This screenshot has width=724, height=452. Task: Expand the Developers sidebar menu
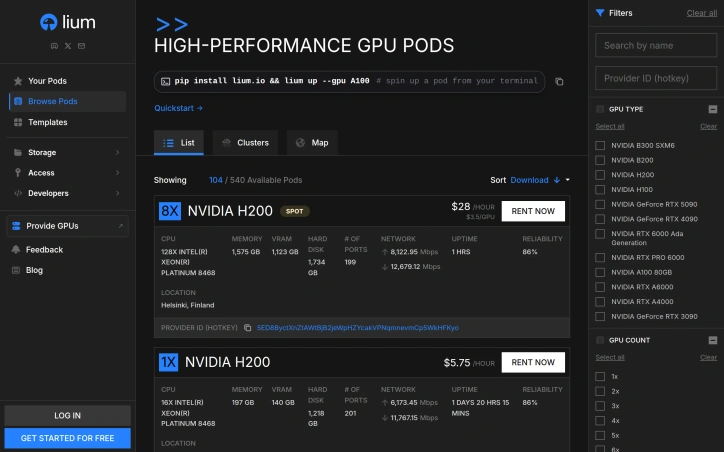tap(67, 193)
